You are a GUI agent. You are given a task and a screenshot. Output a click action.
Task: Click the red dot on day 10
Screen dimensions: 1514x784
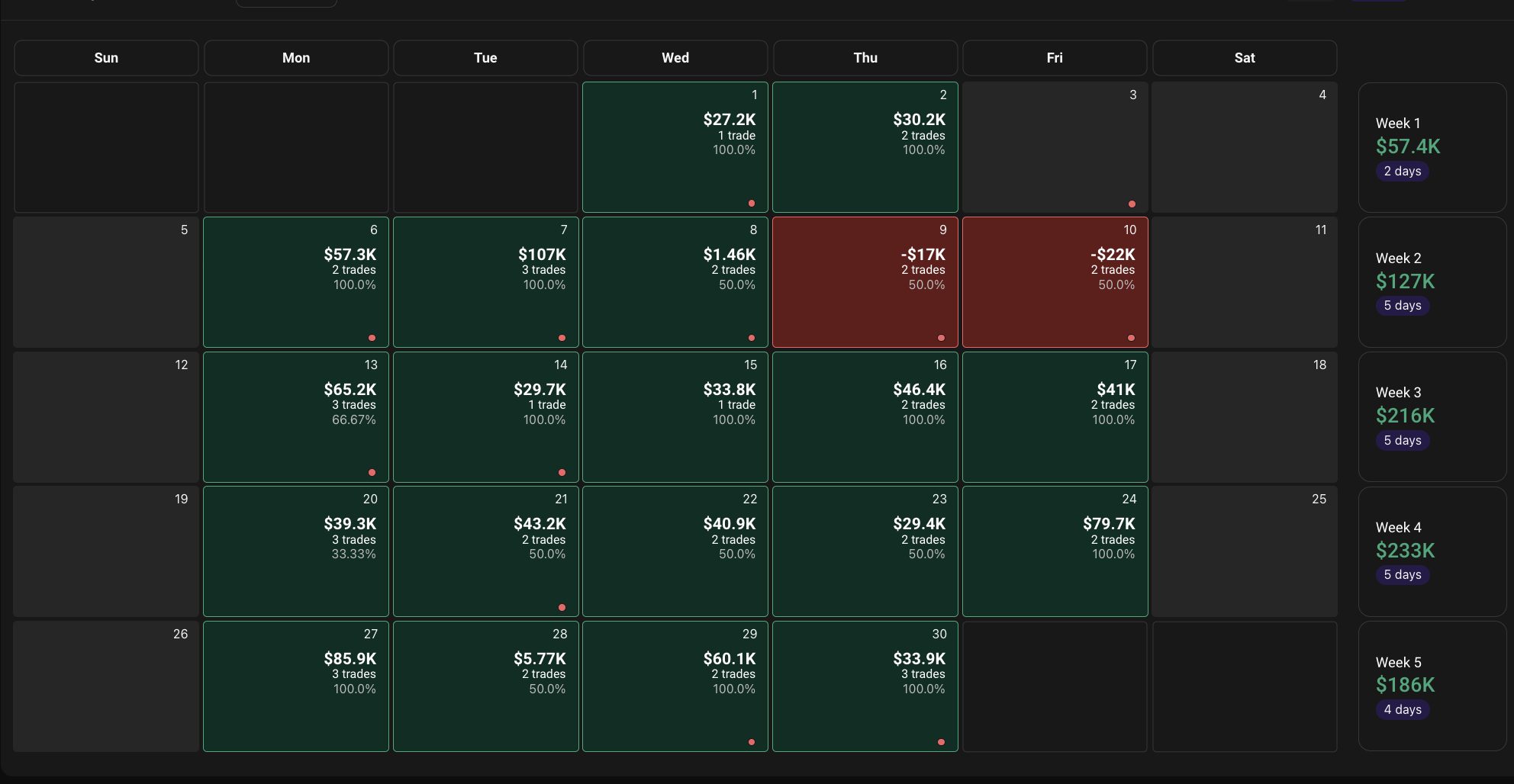1132,338
